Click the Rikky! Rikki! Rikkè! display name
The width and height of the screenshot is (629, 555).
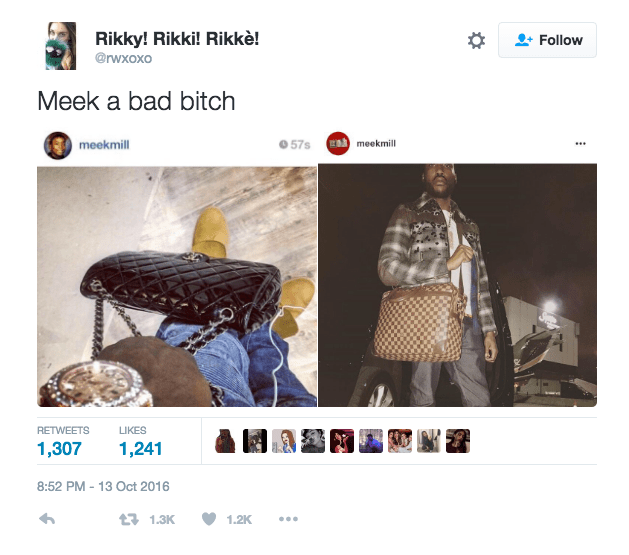pyautogui.click(x=177, y=39)
